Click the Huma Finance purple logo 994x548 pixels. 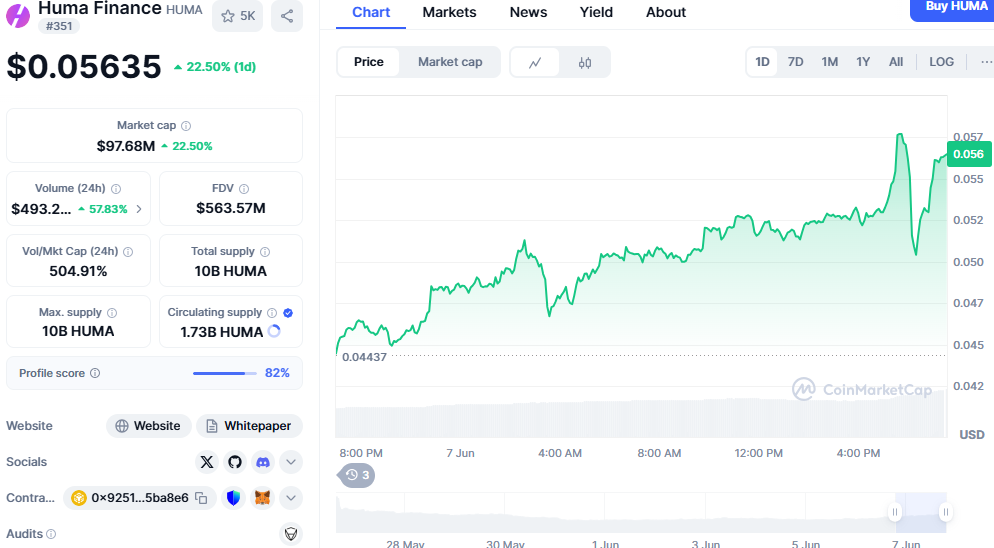point(18,15)
